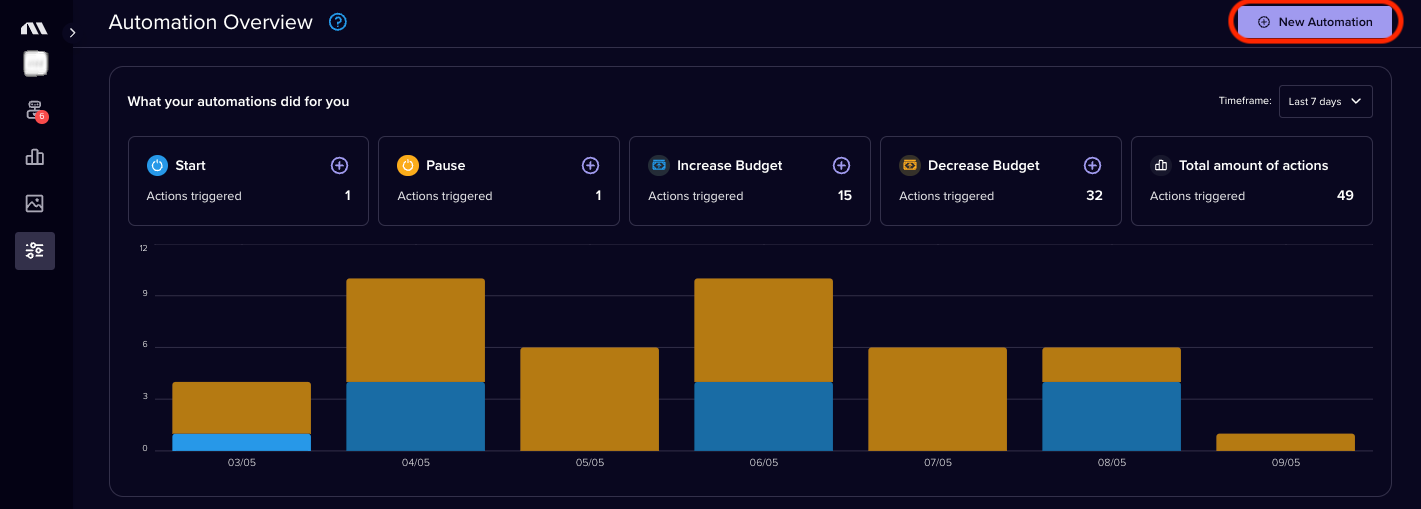Click the 09/05 date axis label
Image resolution: width=1421 pixels, height=509 pixels.
[x=1286, y=463]
